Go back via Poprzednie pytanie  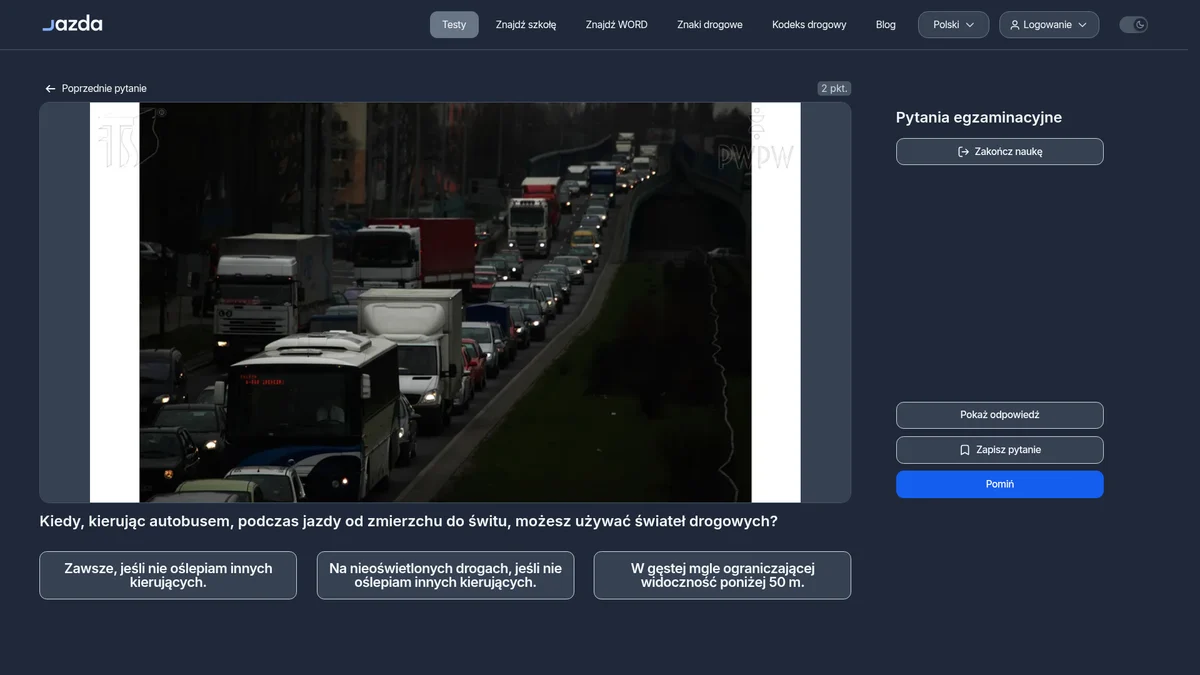coord(96,89)
